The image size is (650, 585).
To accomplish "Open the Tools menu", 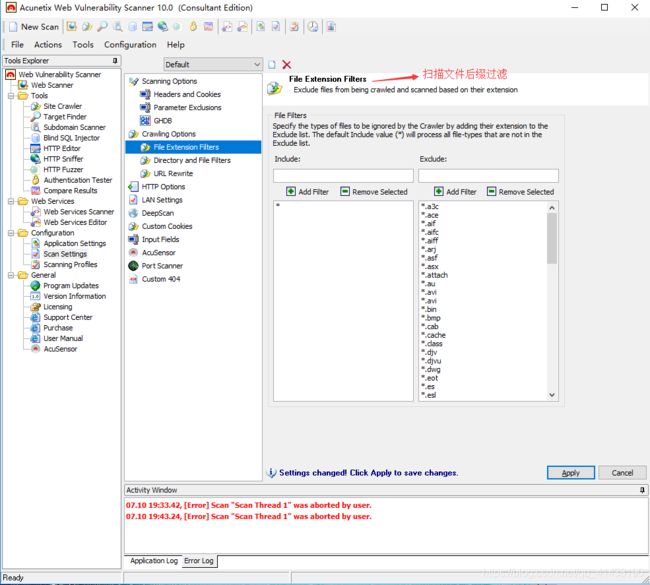I will pos(83,45).
